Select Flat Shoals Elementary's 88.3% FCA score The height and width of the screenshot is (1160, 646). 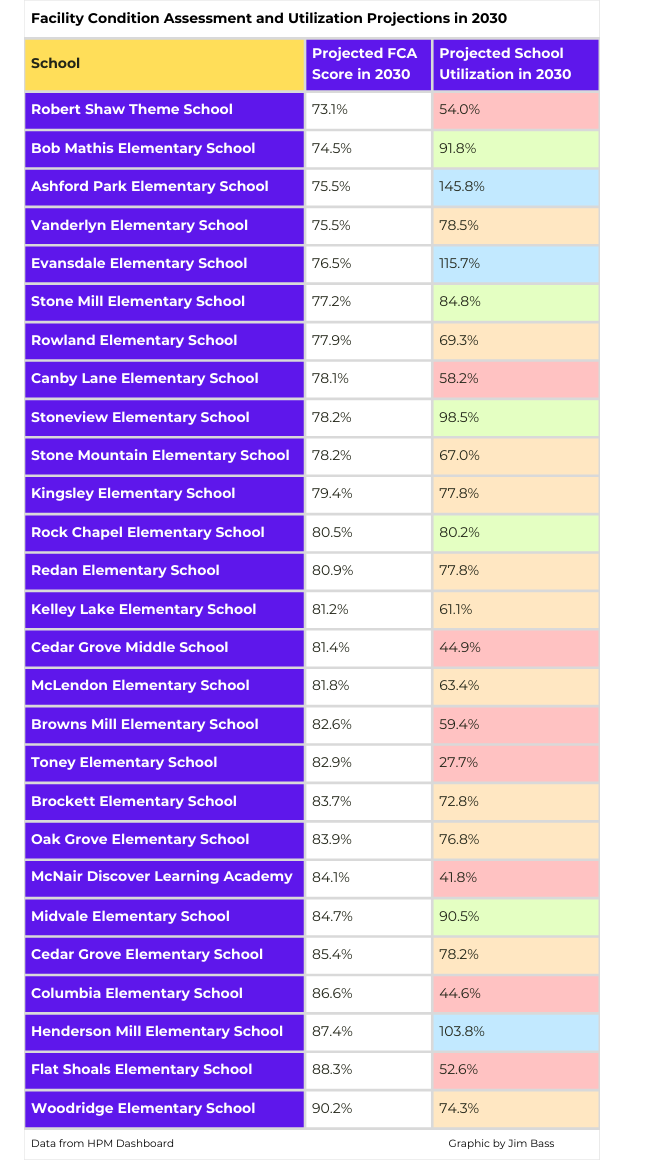point(369,1070)
